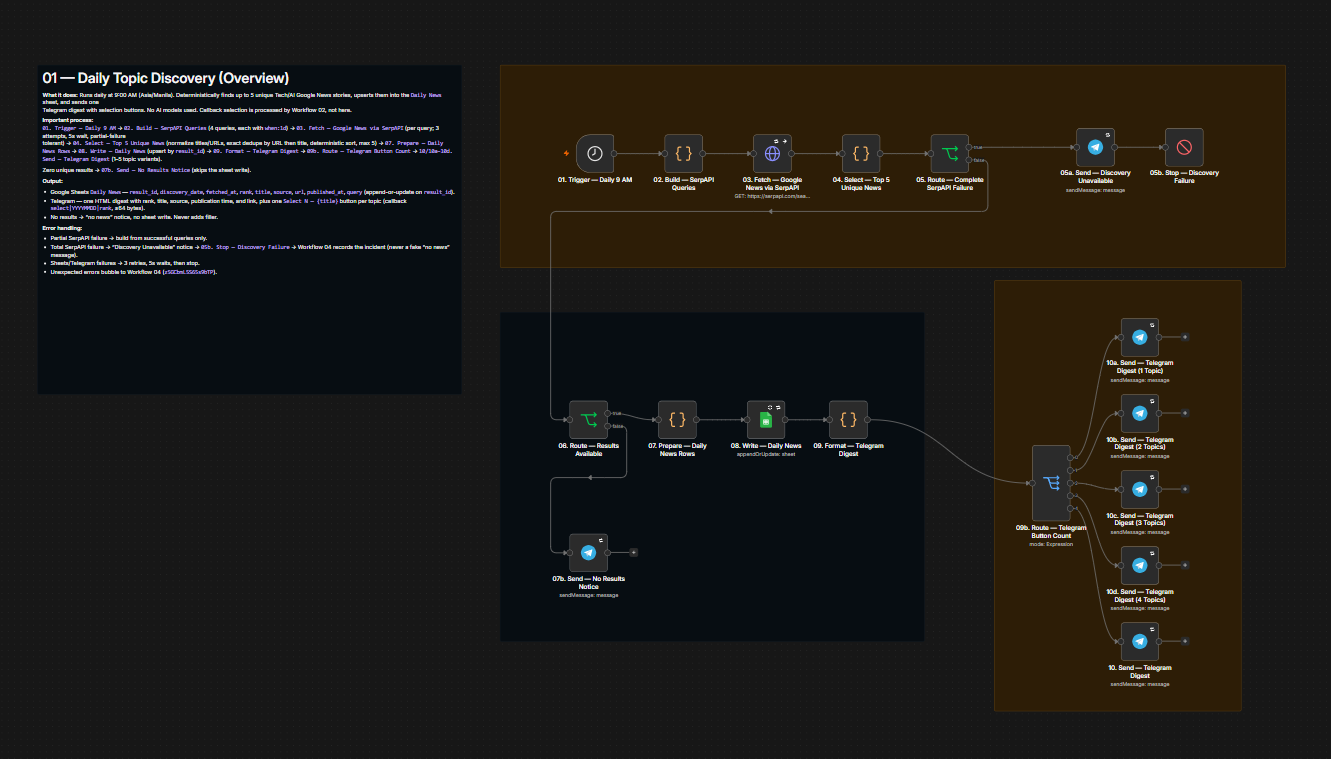Select the 09. Format Telegram Digest node
Image resolution: width=1331 pixels, height=759 pixels.
848,420
